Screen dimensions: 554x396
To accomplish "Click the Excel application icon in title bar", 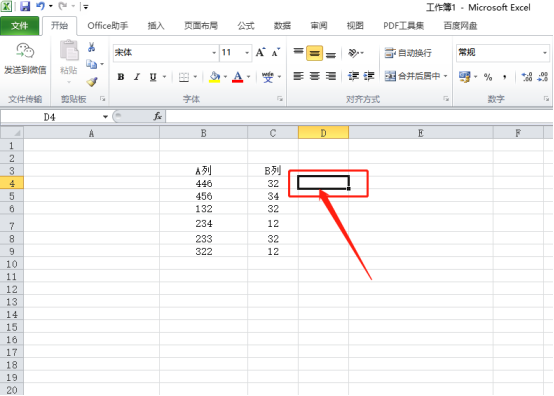I will click(6, 6).
